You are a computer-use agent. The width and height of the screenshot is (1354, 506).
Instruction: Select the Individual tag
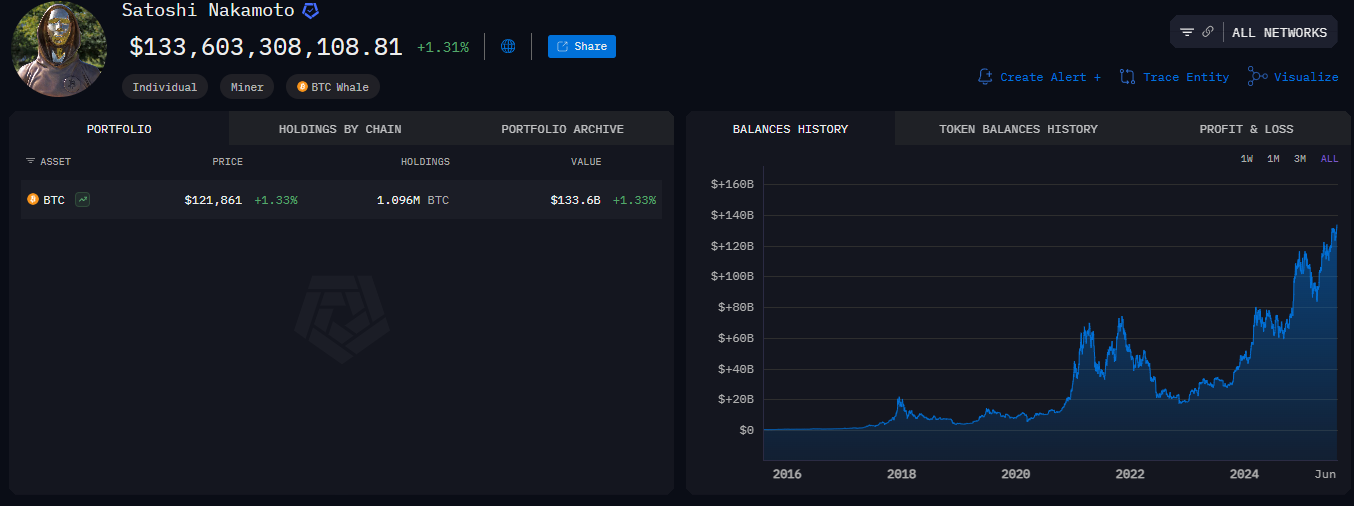point(165,87)
